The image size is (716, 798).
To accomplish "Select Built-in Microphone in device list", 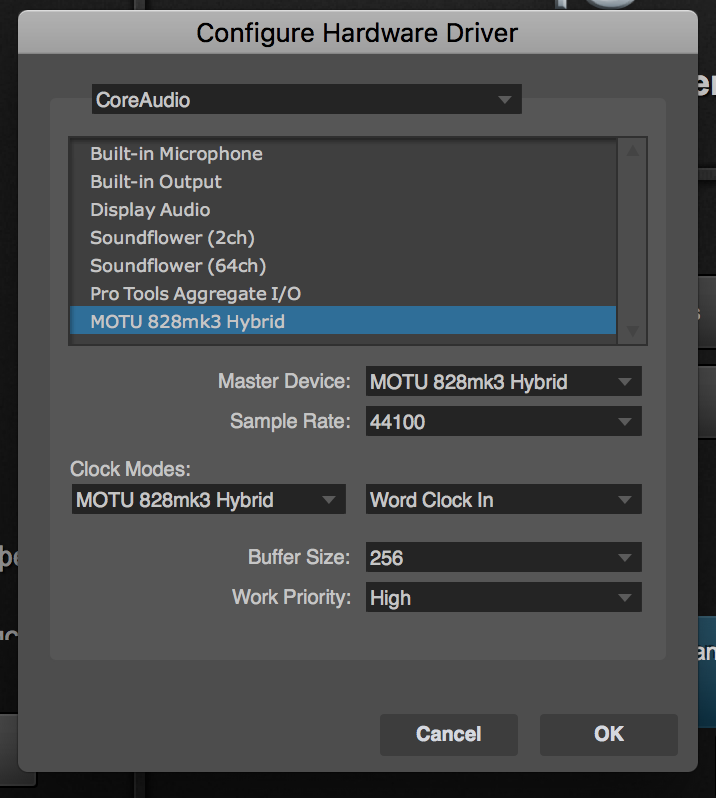I will 176,154.
